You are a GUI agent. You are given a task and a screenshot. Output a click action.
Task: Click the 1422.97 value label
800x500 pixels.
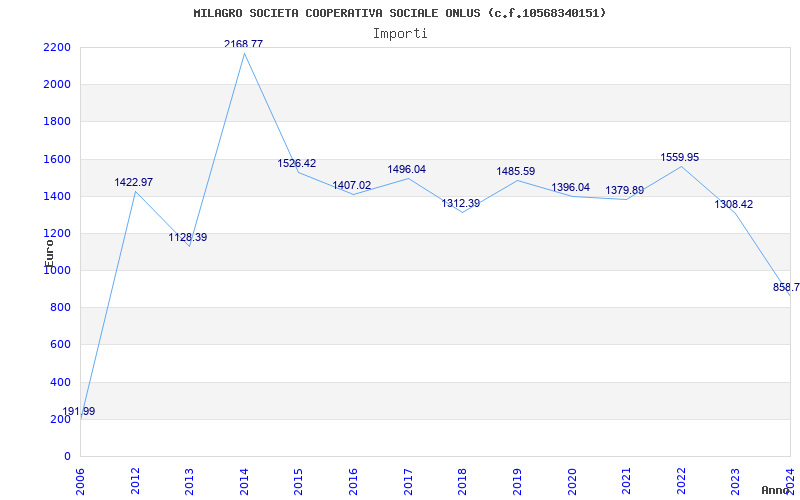134,182
